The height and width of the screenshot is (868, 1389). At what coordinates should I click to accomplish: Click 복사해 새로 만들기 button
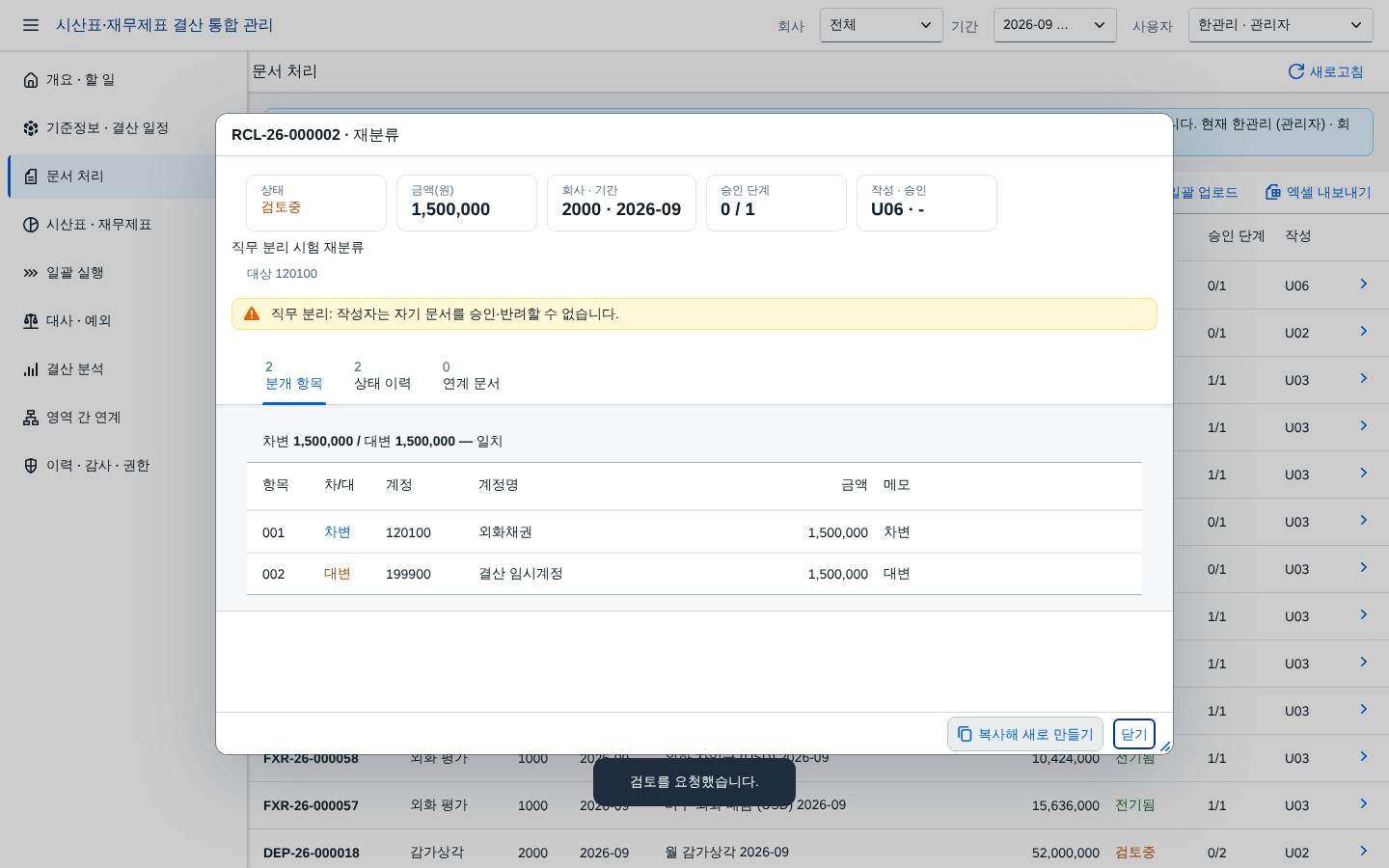click(1024, 734)
